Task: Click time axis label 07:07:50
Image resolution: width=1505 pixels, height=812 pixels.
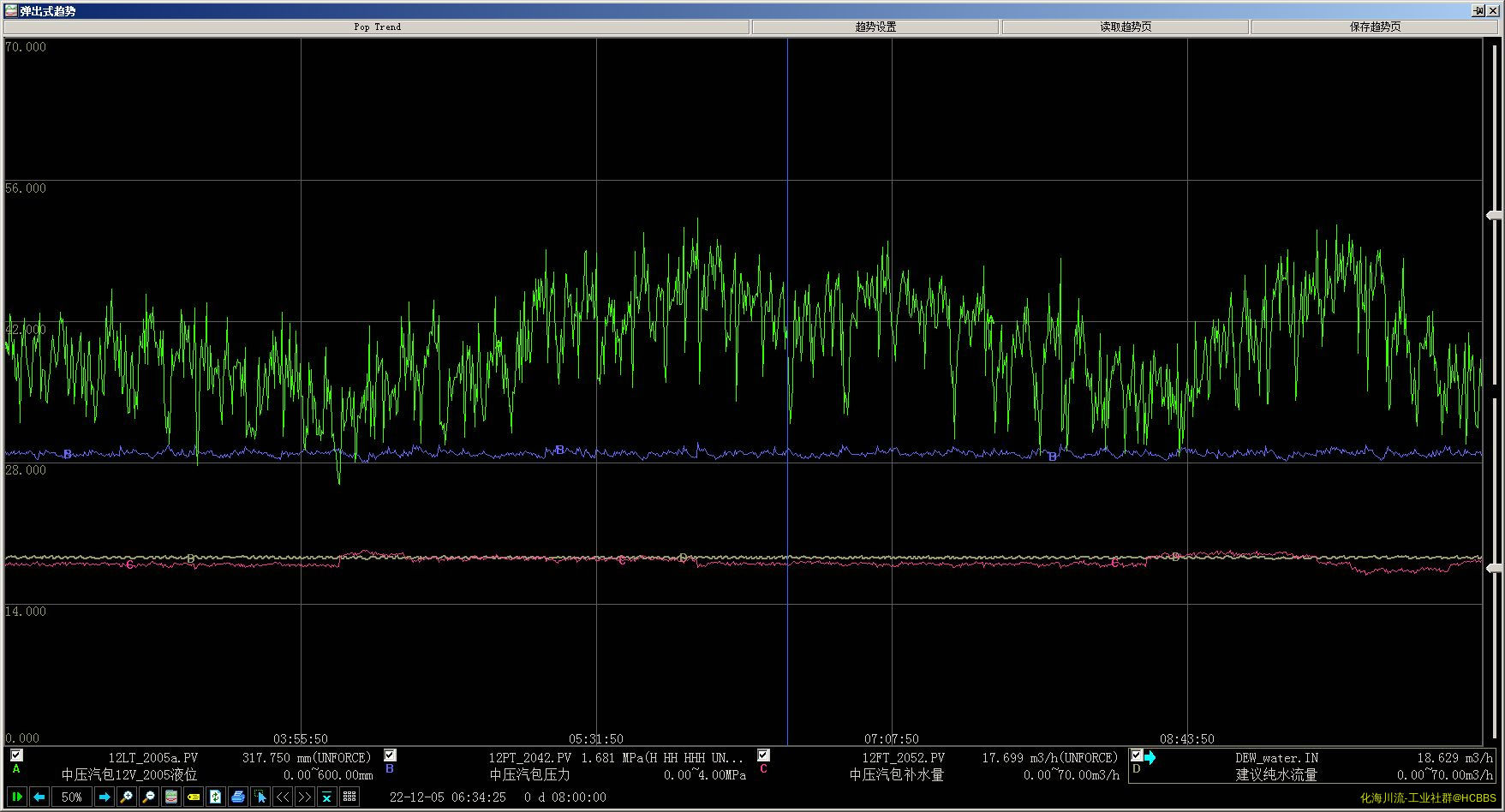Action: (892, 738)
